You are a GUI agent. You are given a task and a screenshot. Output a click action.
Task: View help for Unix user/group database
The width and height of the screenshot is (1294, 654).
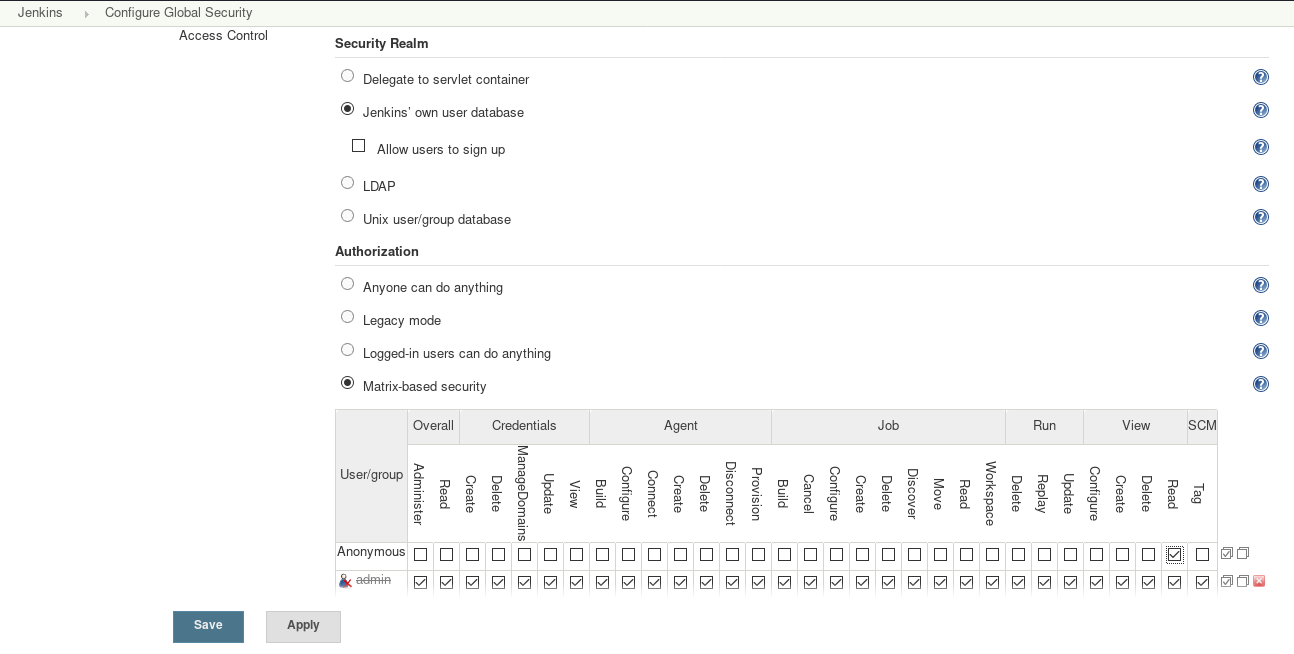[x=1260, y=216]
